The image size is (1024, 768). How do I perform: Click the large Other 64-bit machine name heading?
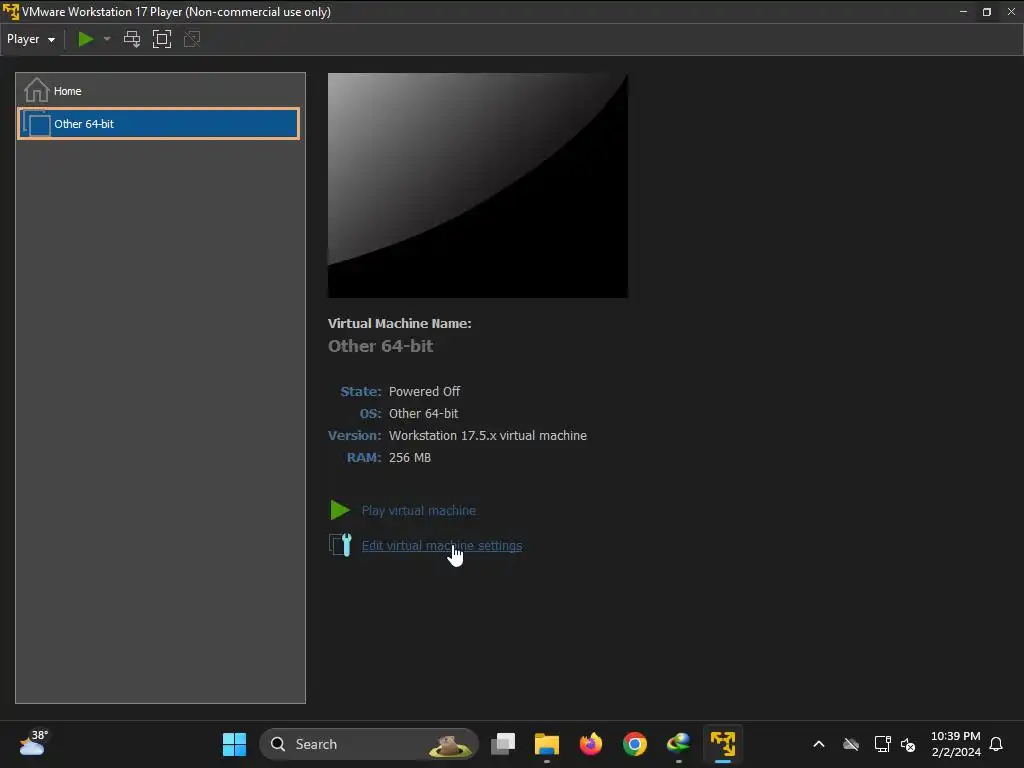tap(380, 346)
